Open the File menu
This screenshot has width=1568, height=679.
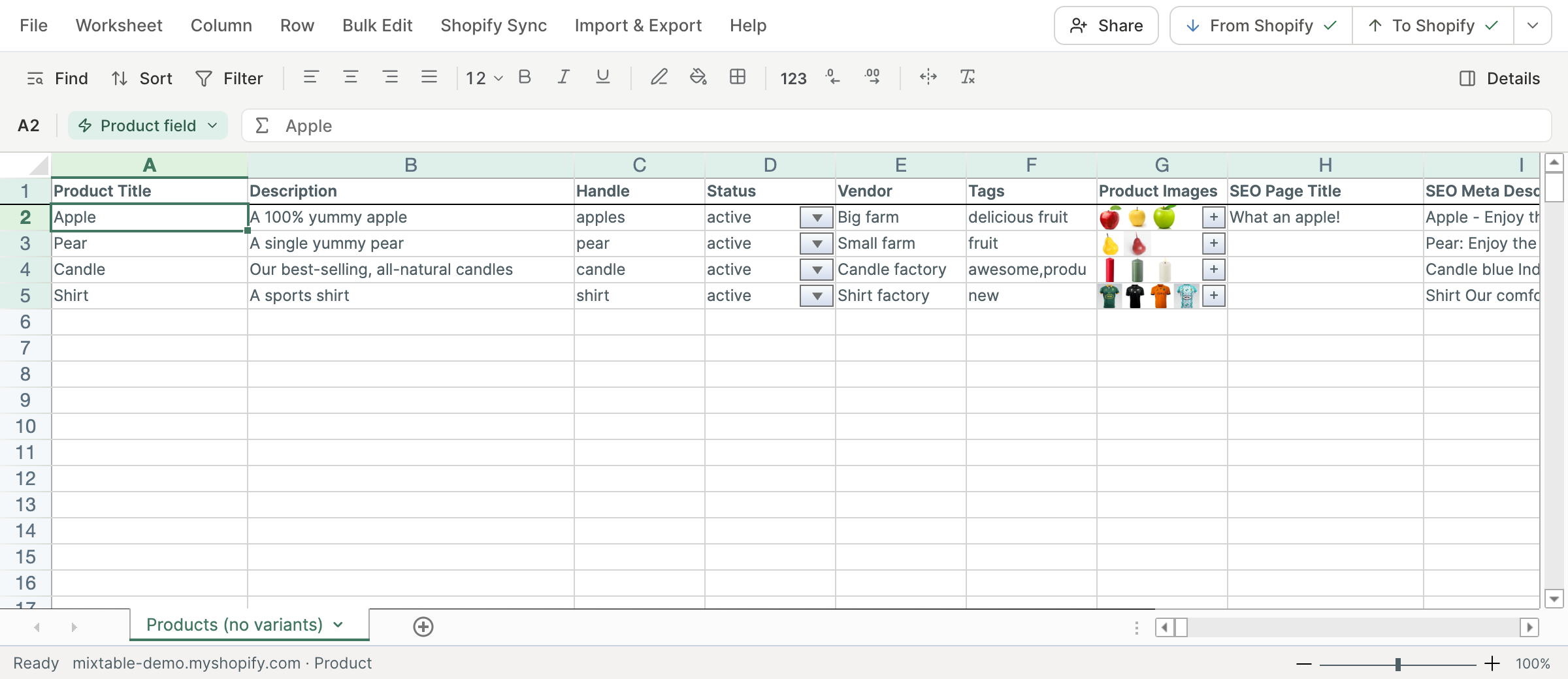(34, 25)
